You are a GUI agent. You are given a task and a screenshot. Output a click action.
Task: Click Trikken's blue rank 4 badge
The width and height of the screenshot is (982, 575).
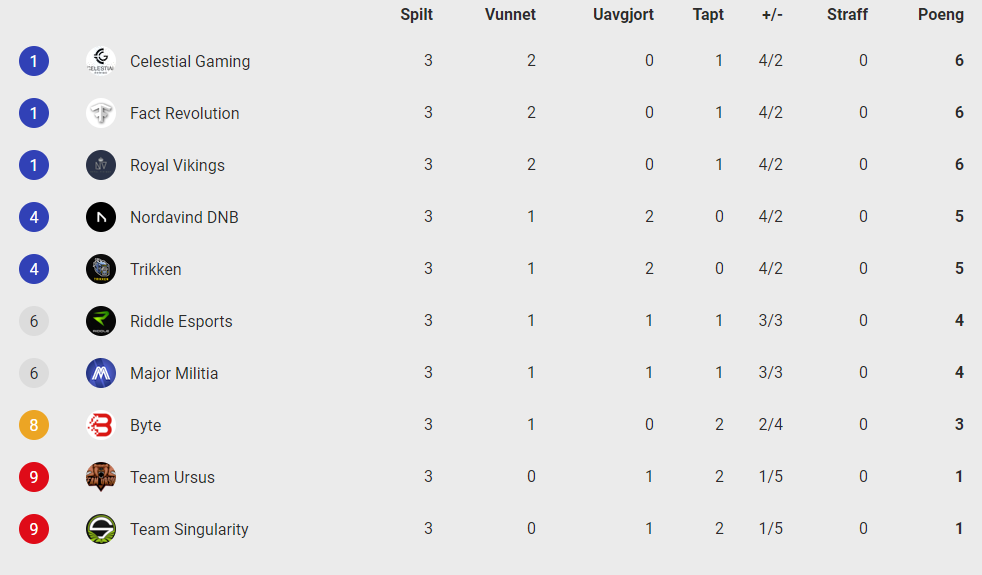tap(34, 269)
